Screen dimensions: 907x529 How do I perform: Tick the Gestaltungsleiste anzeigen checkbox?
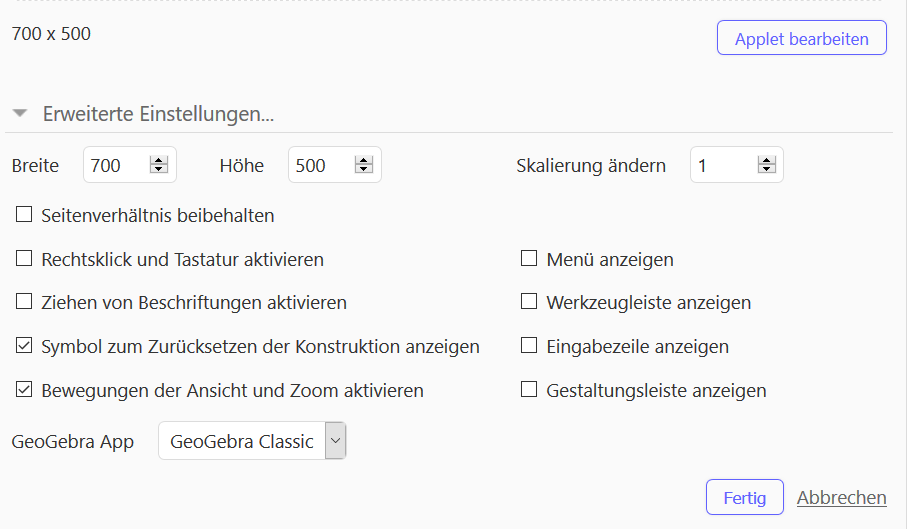(529, 390)
